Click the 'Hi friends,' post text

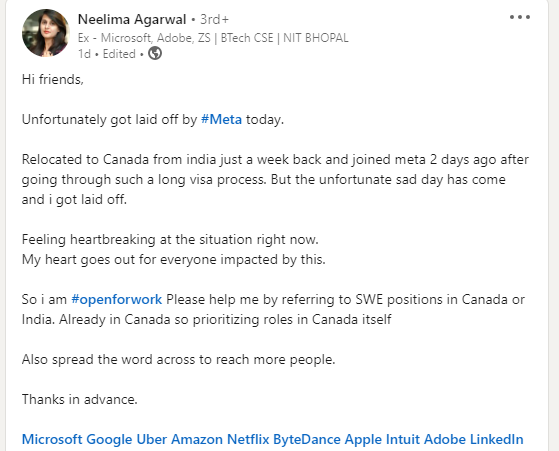point(53,79)
